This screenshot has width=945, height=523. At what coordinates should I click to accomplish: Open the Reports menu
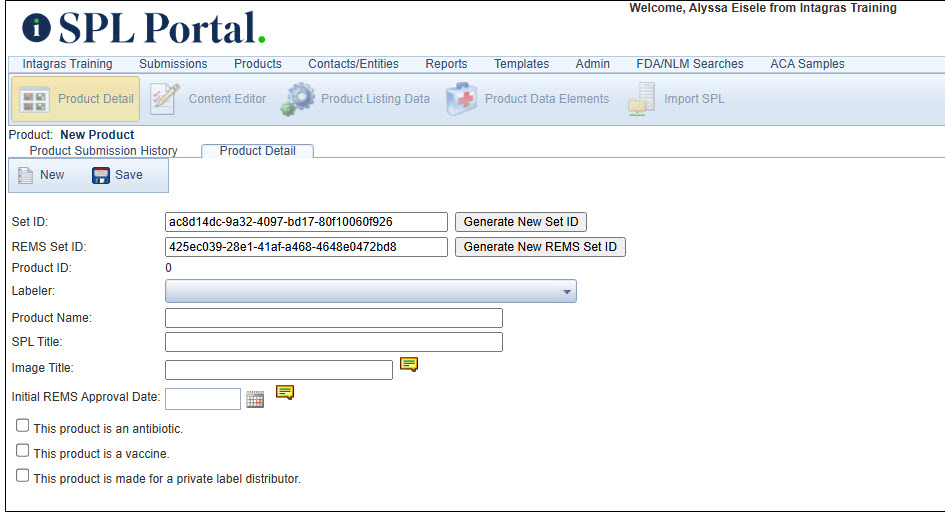446,64
